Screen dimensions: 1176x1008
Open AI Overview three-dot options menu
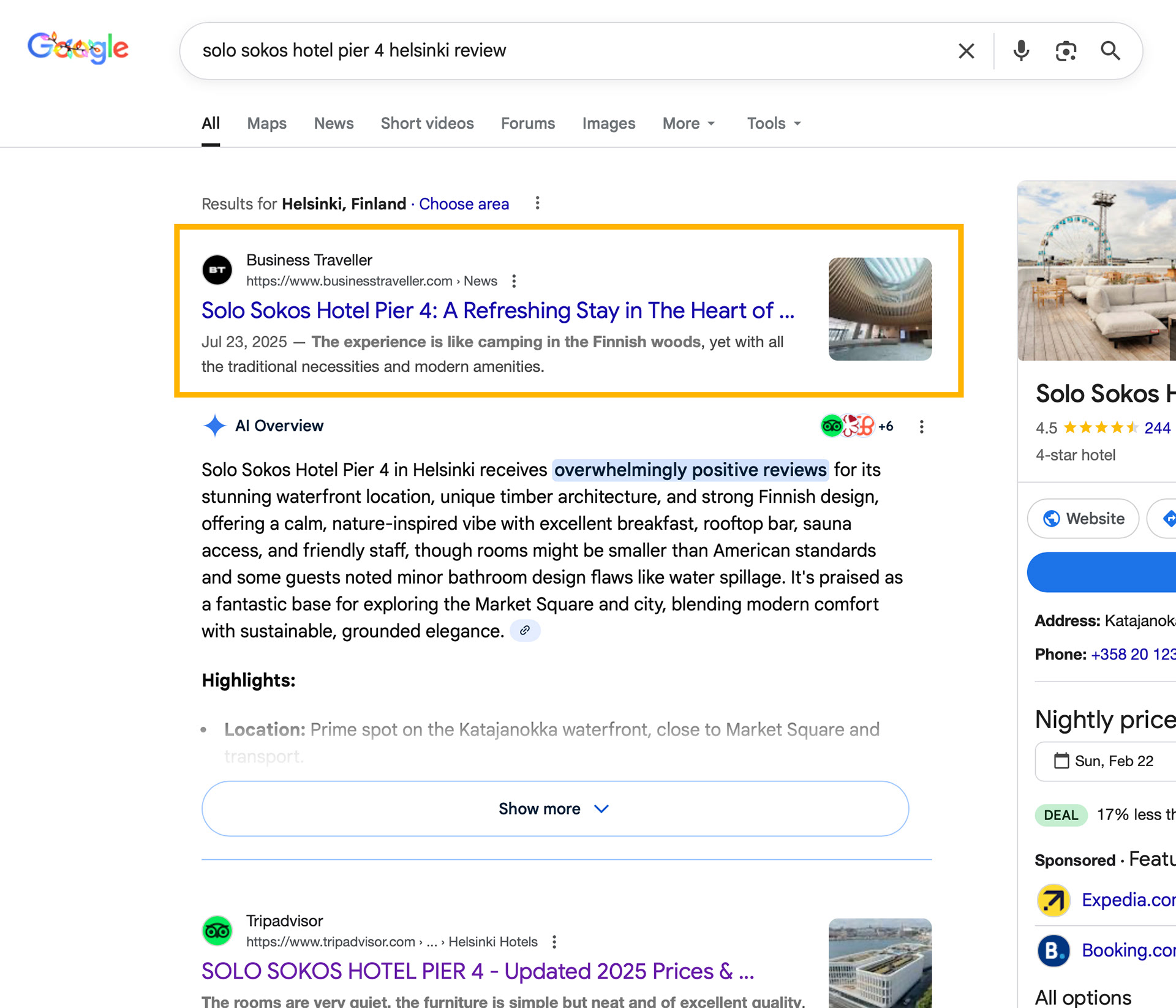tap(921, 427)
